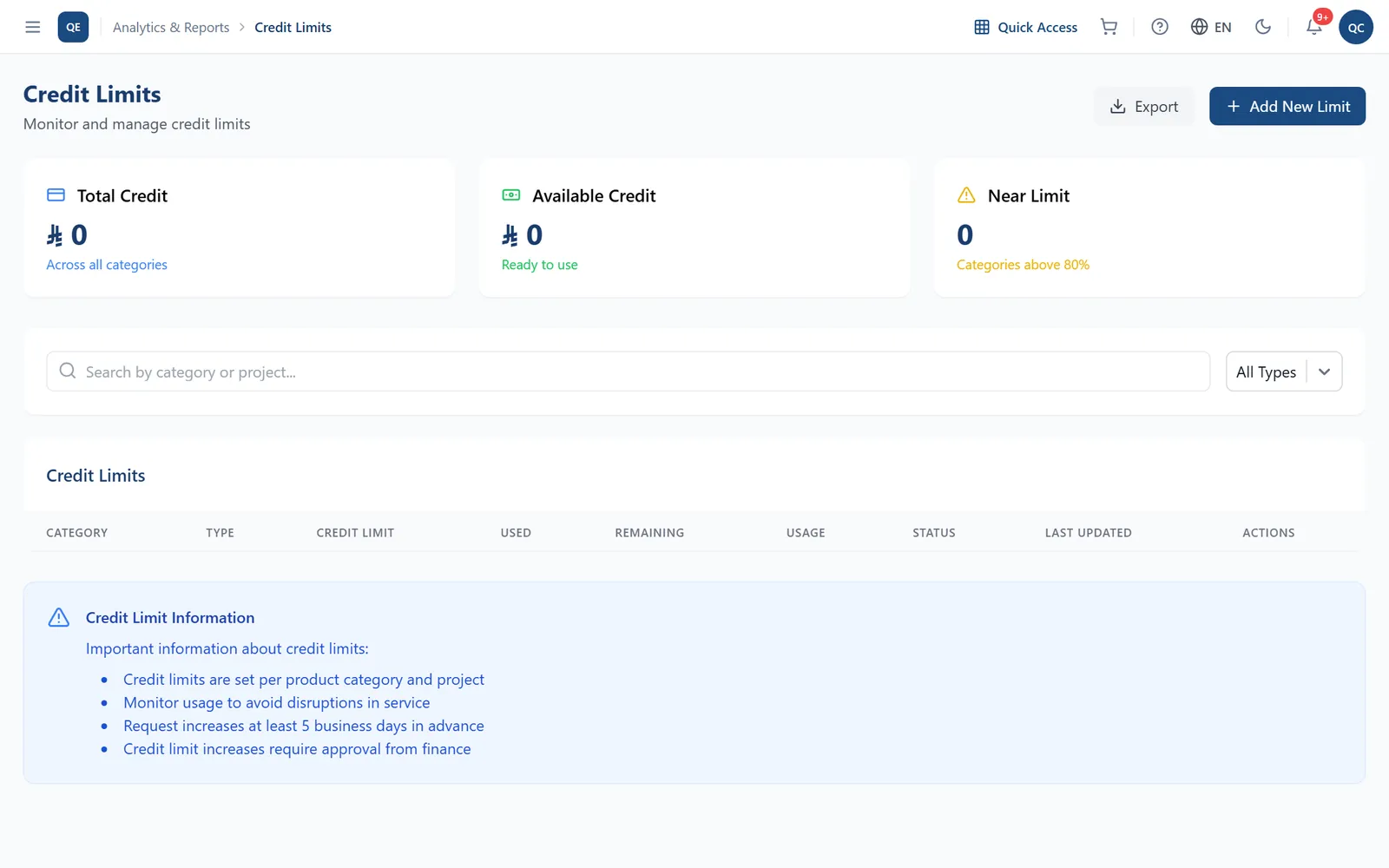This screenshot has height=868, width=1389.
Task: Click the USAGE column header
Action: click(806, 533)
